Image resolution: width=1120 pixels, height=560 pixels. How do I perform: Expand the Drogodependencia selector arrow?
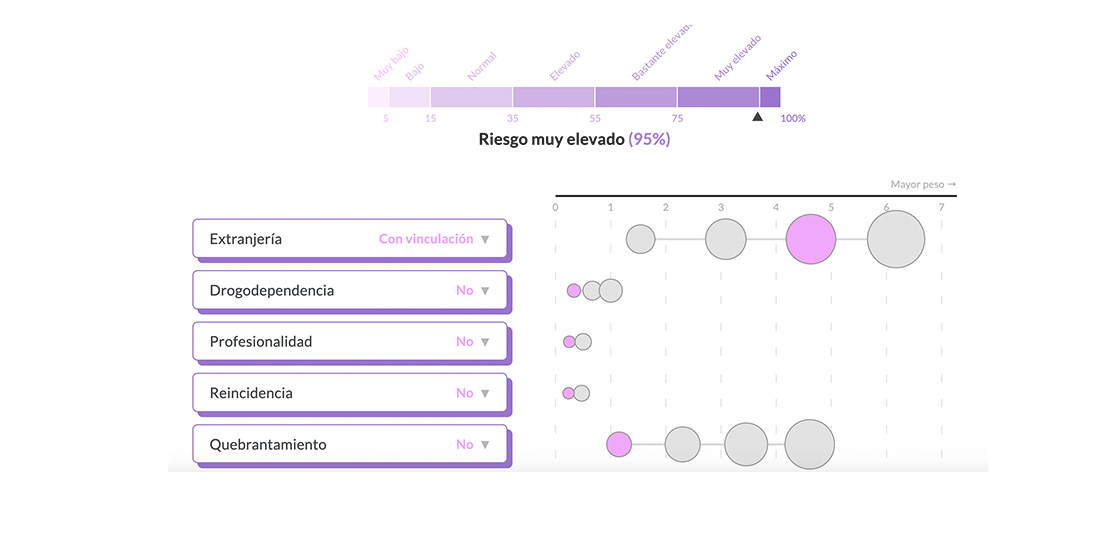485,291
